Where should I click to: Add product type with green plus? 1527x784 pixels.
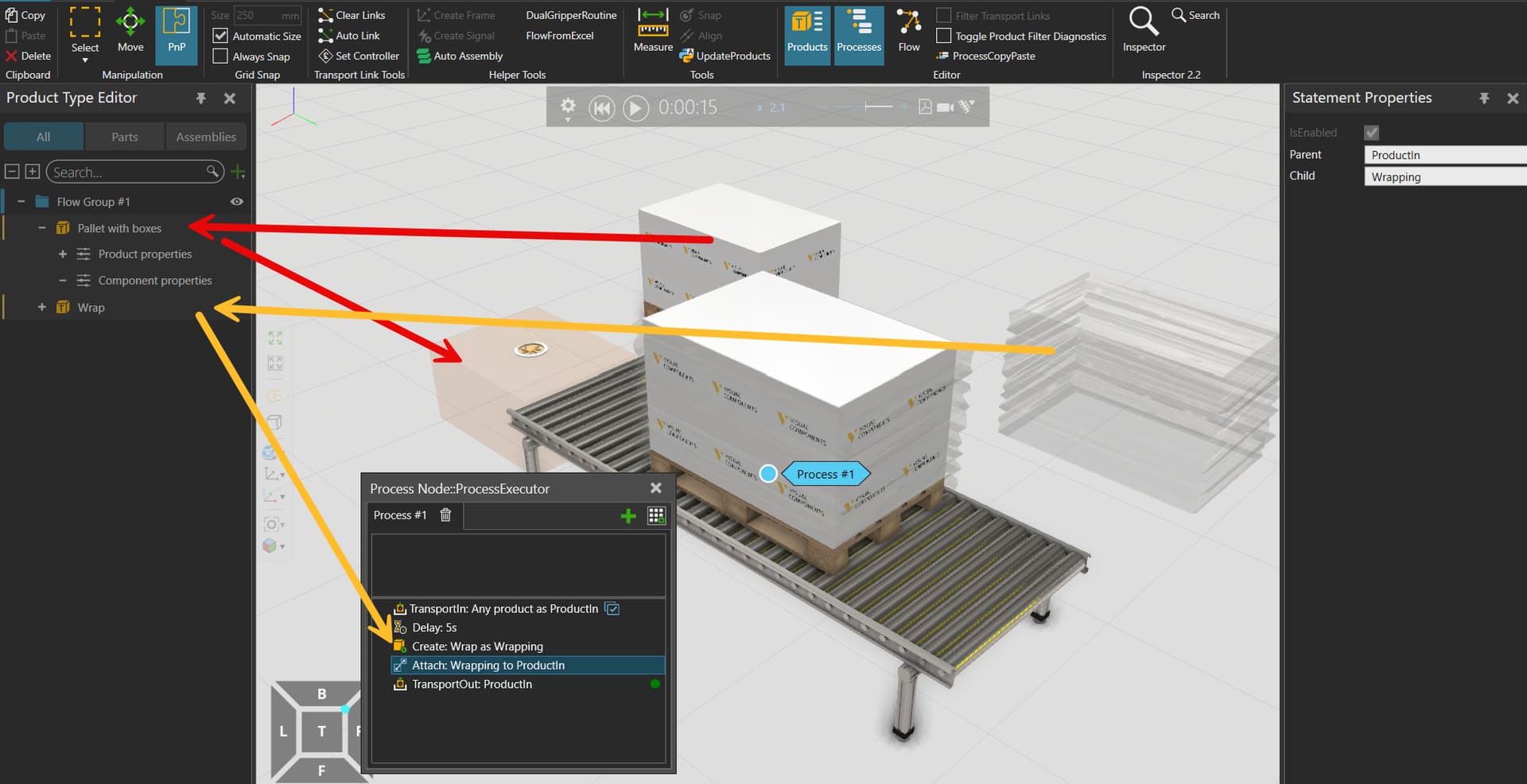[238, 172]
